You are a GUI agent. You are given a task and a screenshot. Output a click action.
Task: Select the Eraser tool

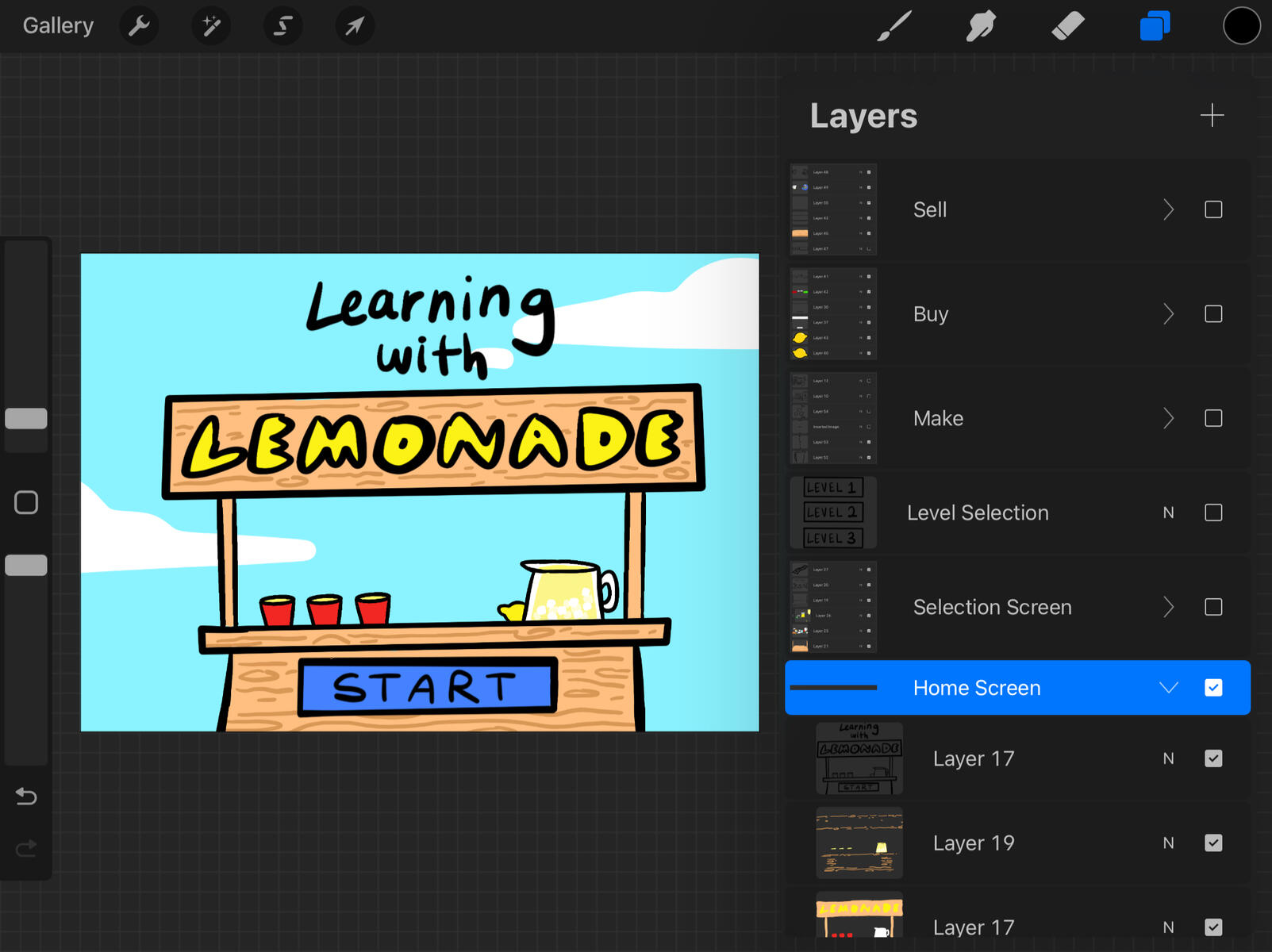[x=1067, y=25]
